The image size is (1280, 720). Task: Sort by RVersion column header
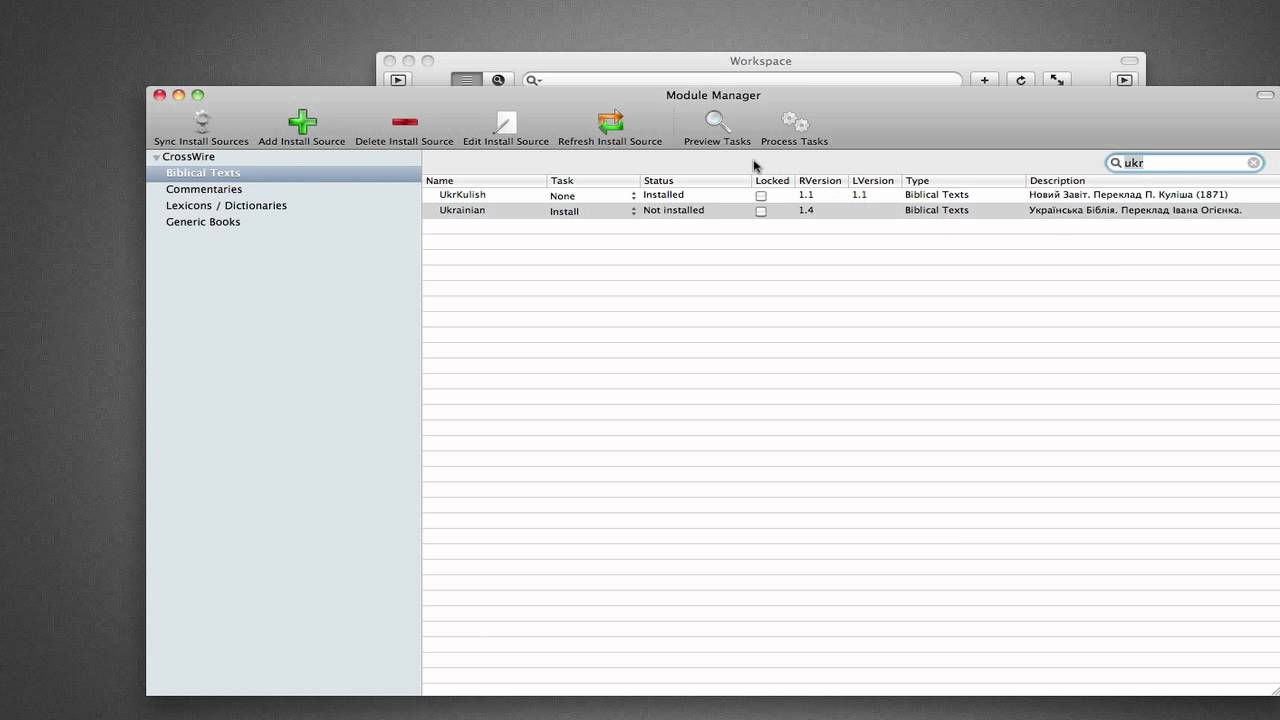(x=821, y=181)
